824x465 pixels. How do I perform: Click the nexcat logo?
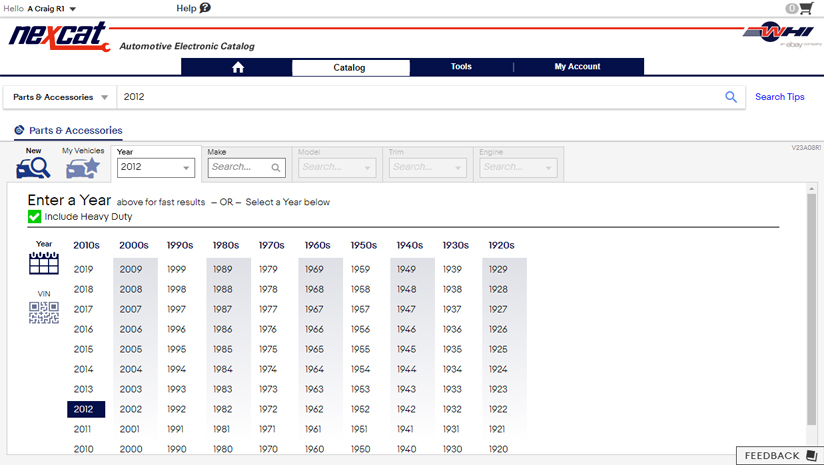(59, 36)
